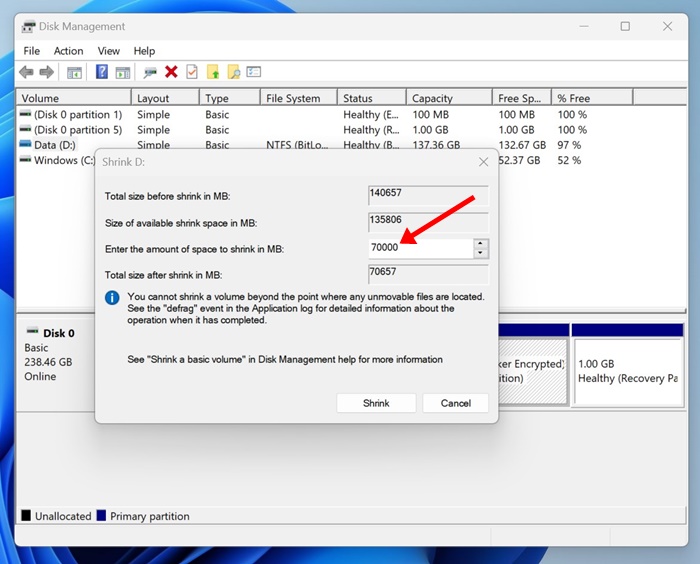
Task: Click the black Unallocated legend swatch
Action: click(26, 515)
